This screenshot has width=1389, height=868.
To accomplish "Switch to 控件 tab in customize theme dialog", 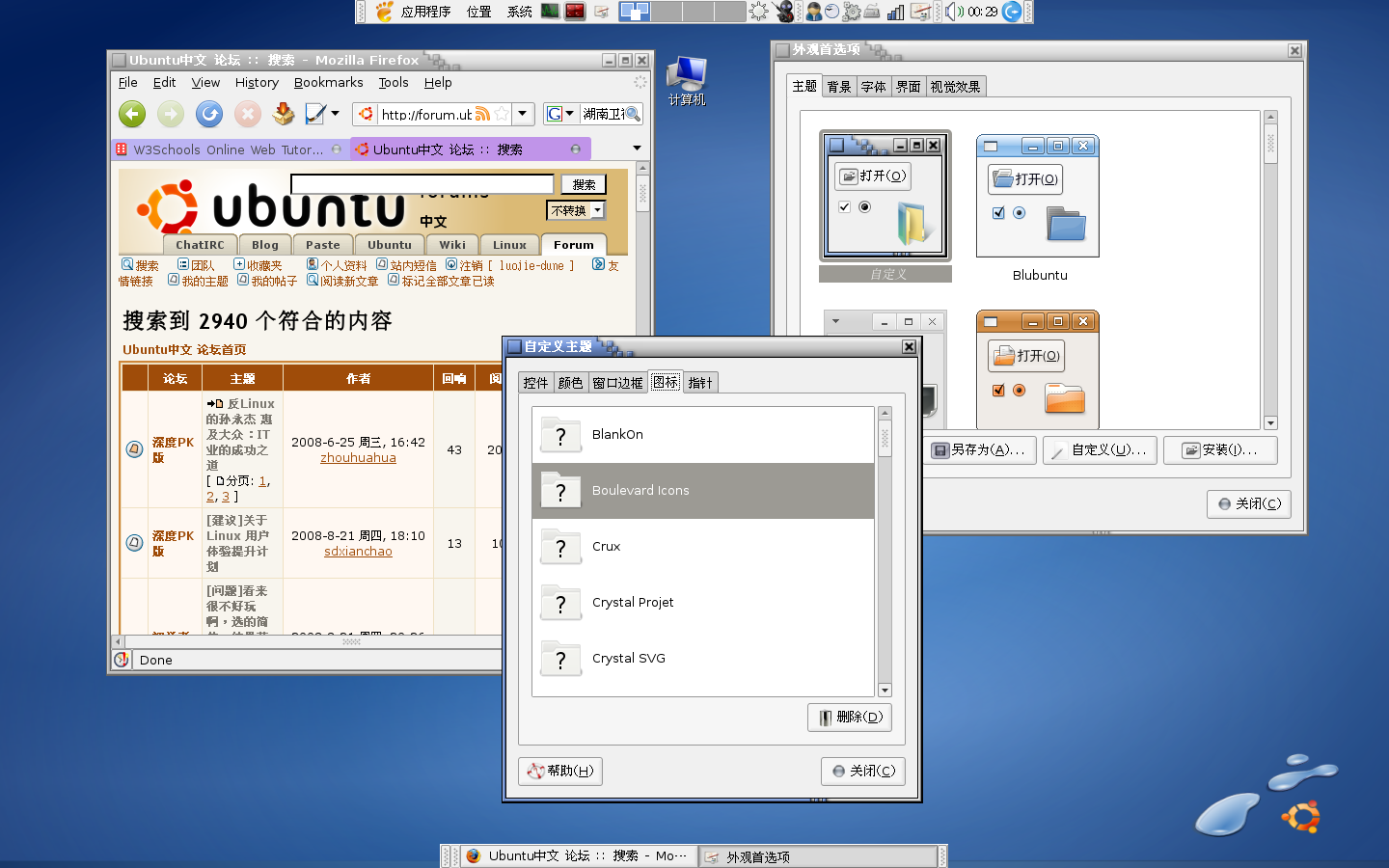I will [535, 383].
